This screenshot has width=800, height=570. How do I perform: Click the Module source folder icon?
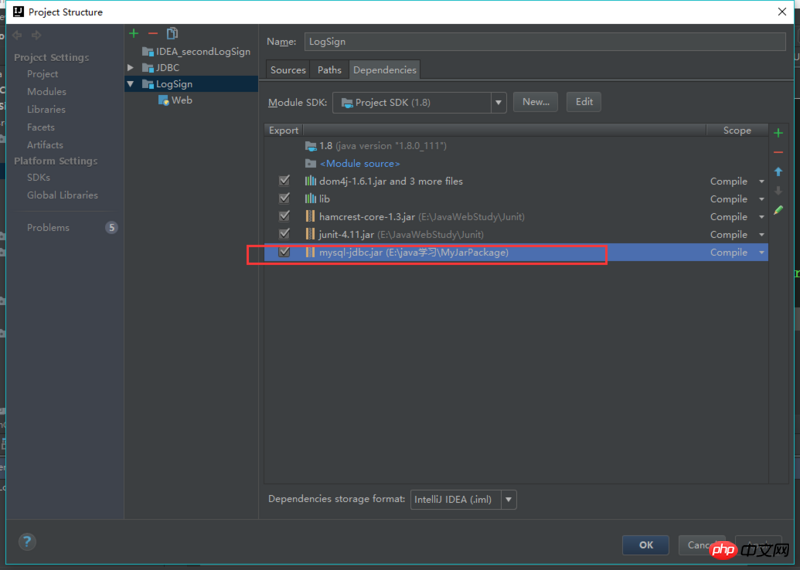pyautogui.click(x=311, y=163)
